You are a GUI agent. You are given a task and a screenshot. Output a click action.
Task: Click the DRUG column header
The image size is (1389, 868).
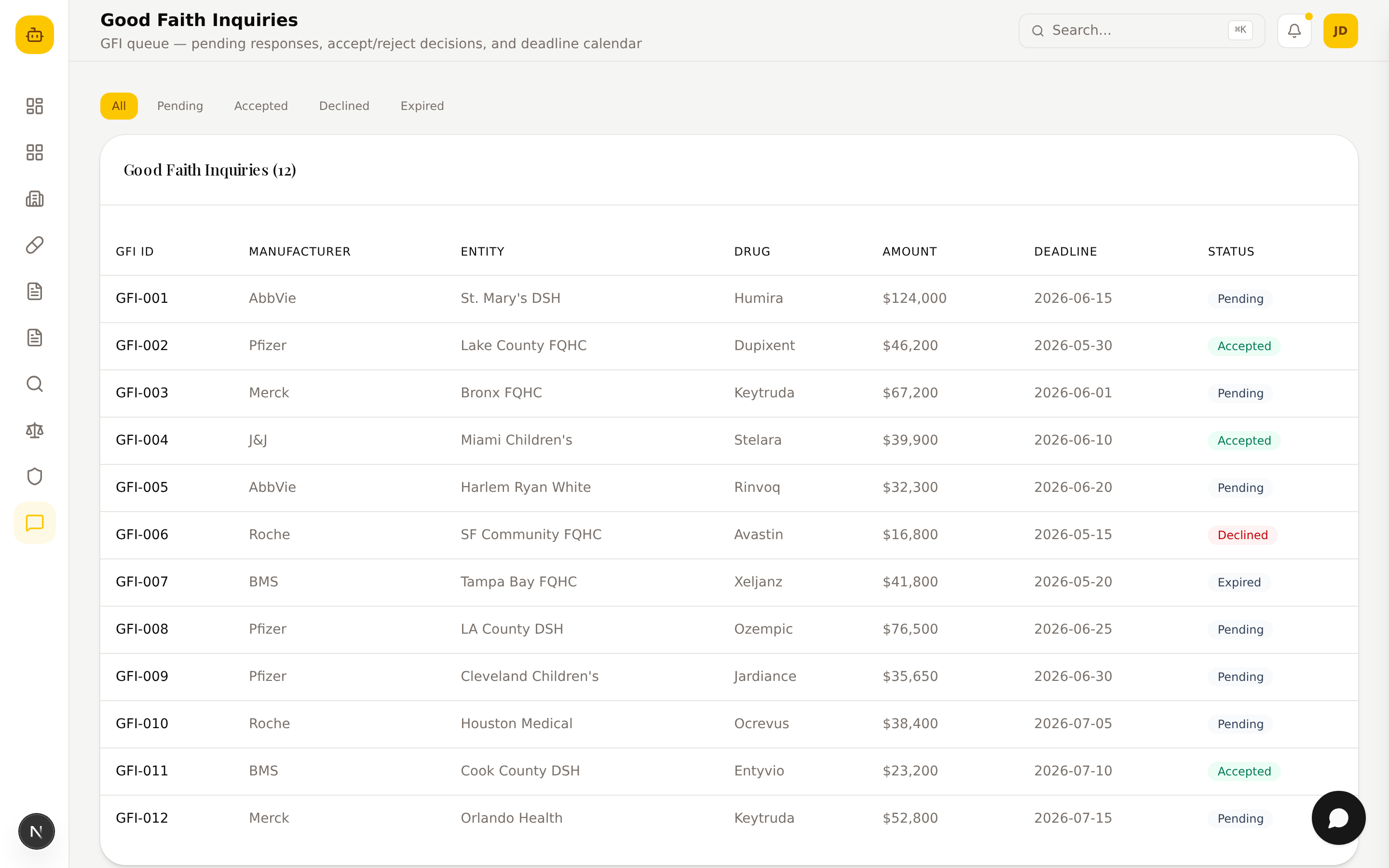(752, 251)
